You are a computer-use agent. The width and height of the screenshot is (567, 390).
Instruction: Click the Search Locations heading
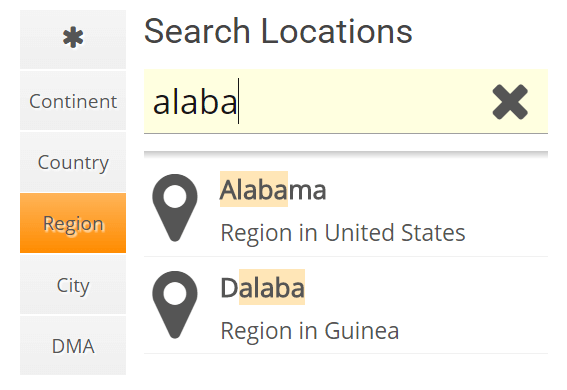[x=278, y=31]
